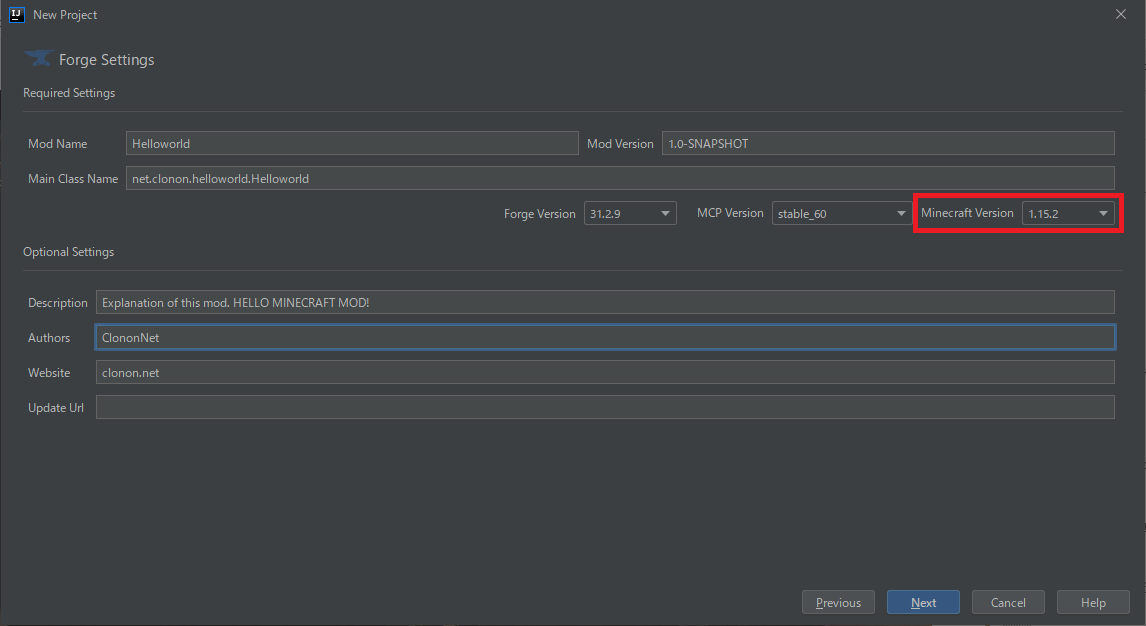The image size is (1146, 626).
Task: Click the 'Forge Settings' heading text
Action: coord(107,60)
